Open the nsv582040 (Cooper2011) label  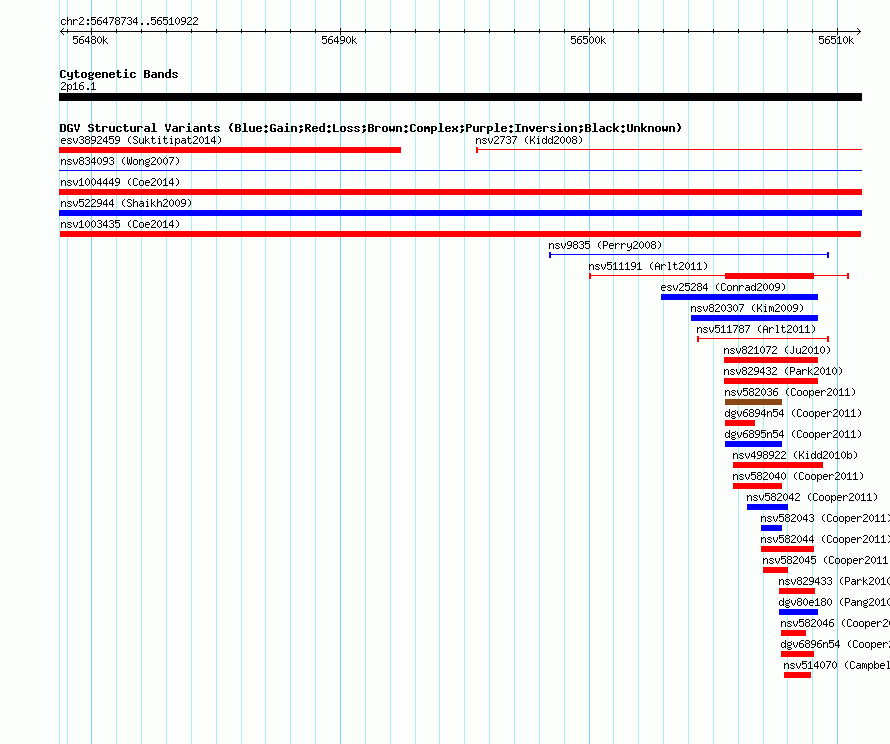point(798,476)
